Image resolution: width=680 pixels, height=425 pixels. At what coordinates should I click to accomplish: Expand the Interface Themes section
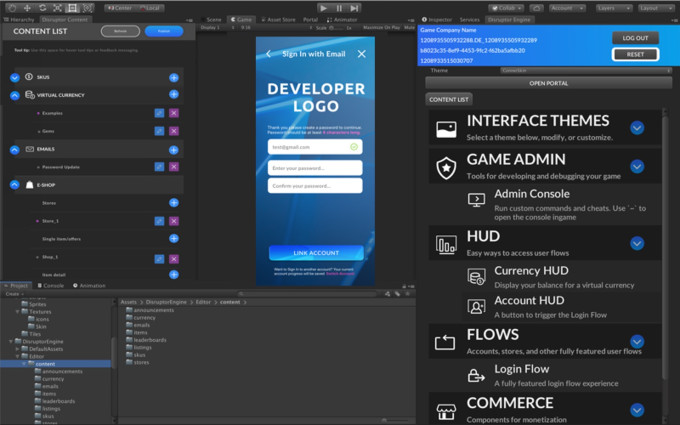coord(637,128)
